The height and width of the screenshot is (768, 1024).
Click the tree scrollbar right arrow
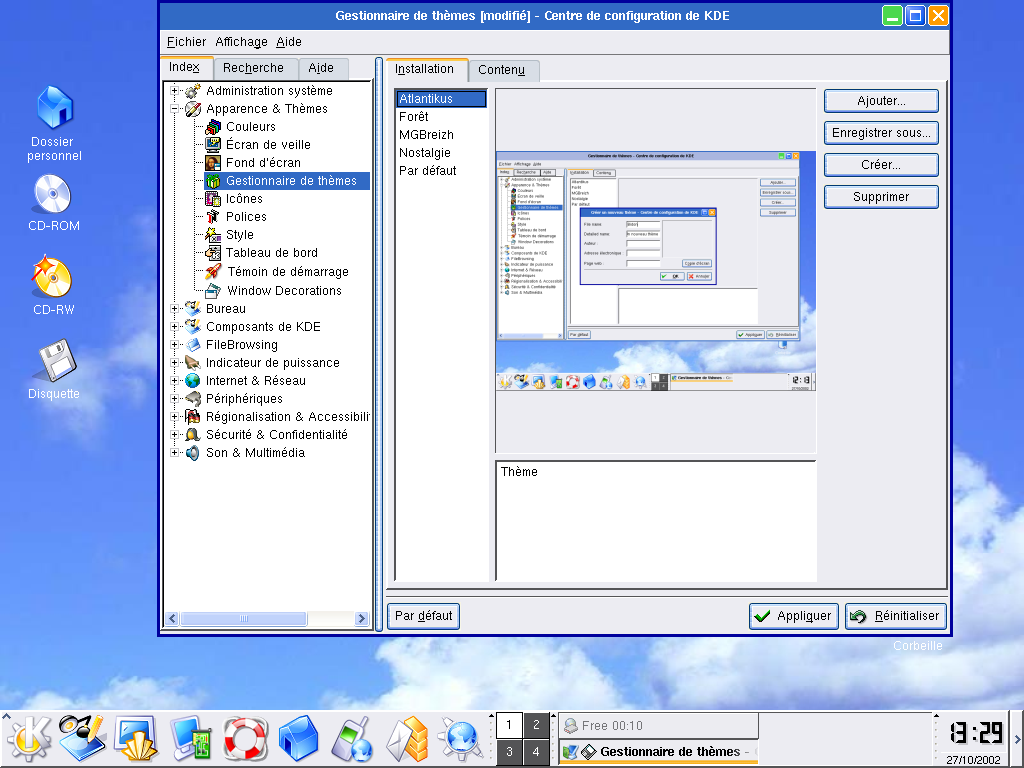(361, 618)
